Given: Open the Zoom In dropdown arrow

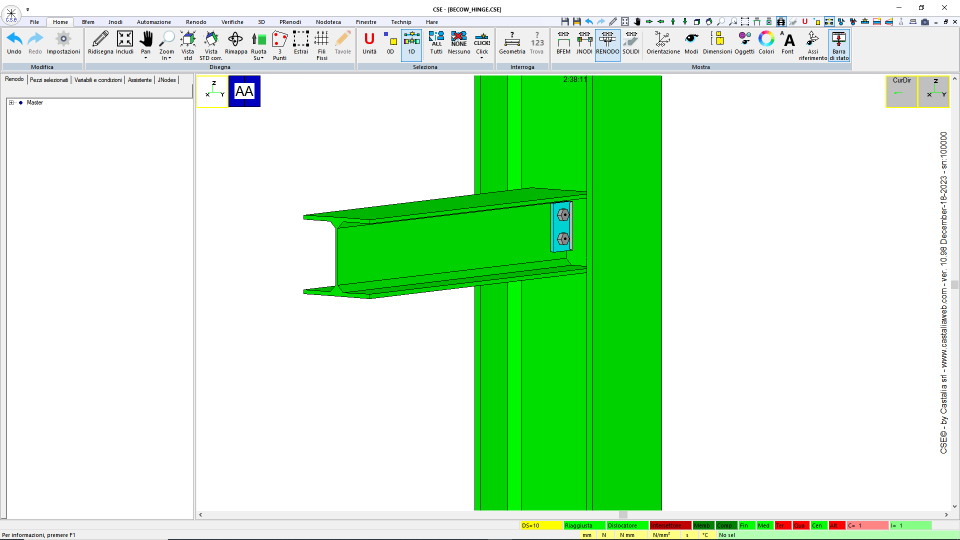Looking at the screenshot, I should (x=170, y=58).
